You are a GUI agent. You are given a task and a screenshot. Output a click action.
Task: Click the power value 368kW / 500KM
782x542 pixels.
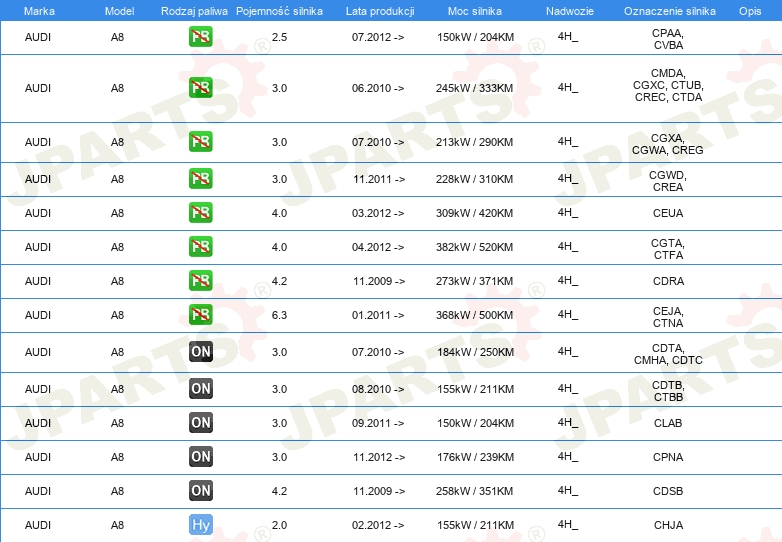pos(474,315)
